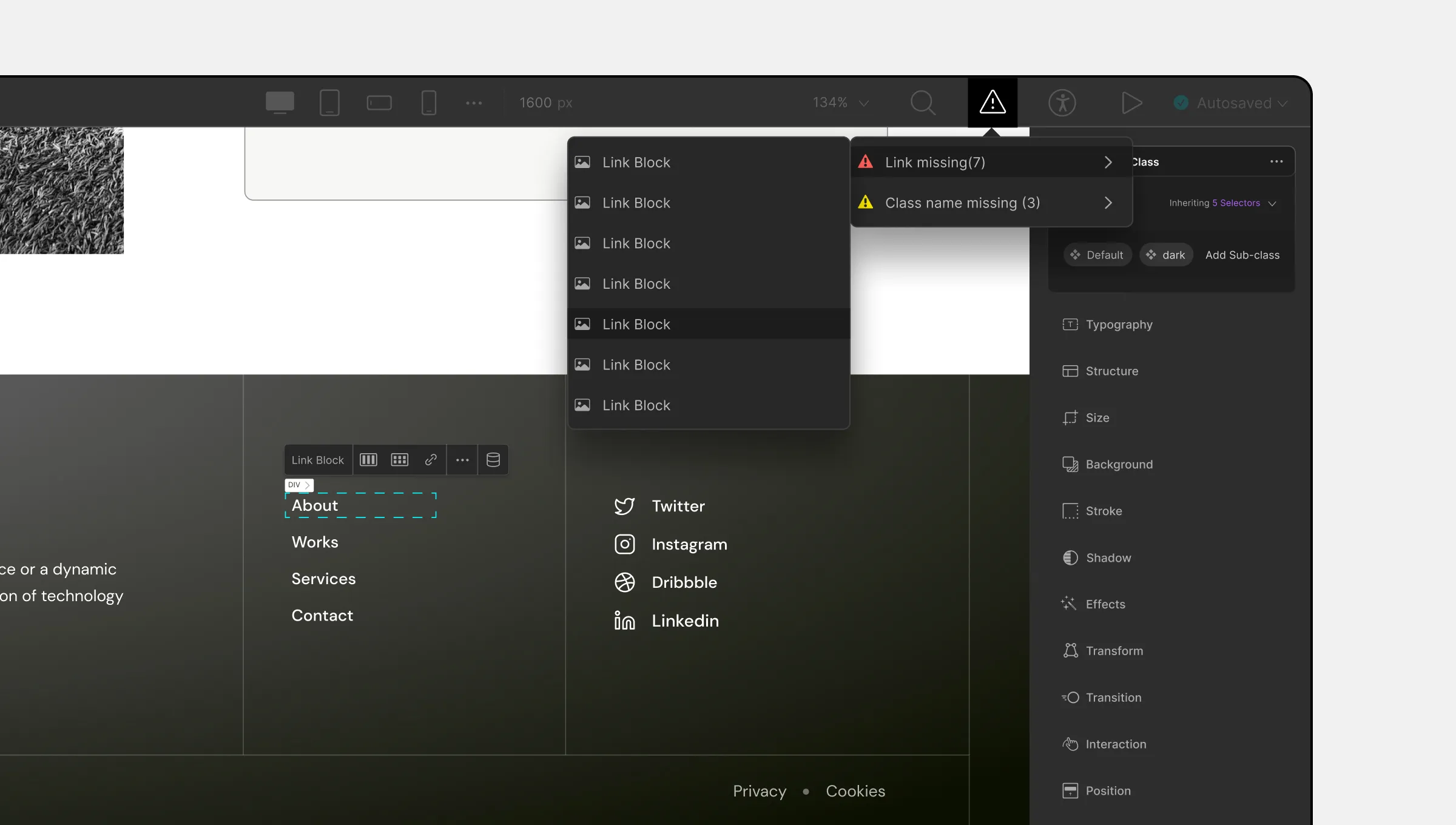Click the more options ellipsis on Link Block
This screenshot has height=825, width=1456.
point(462,459)
